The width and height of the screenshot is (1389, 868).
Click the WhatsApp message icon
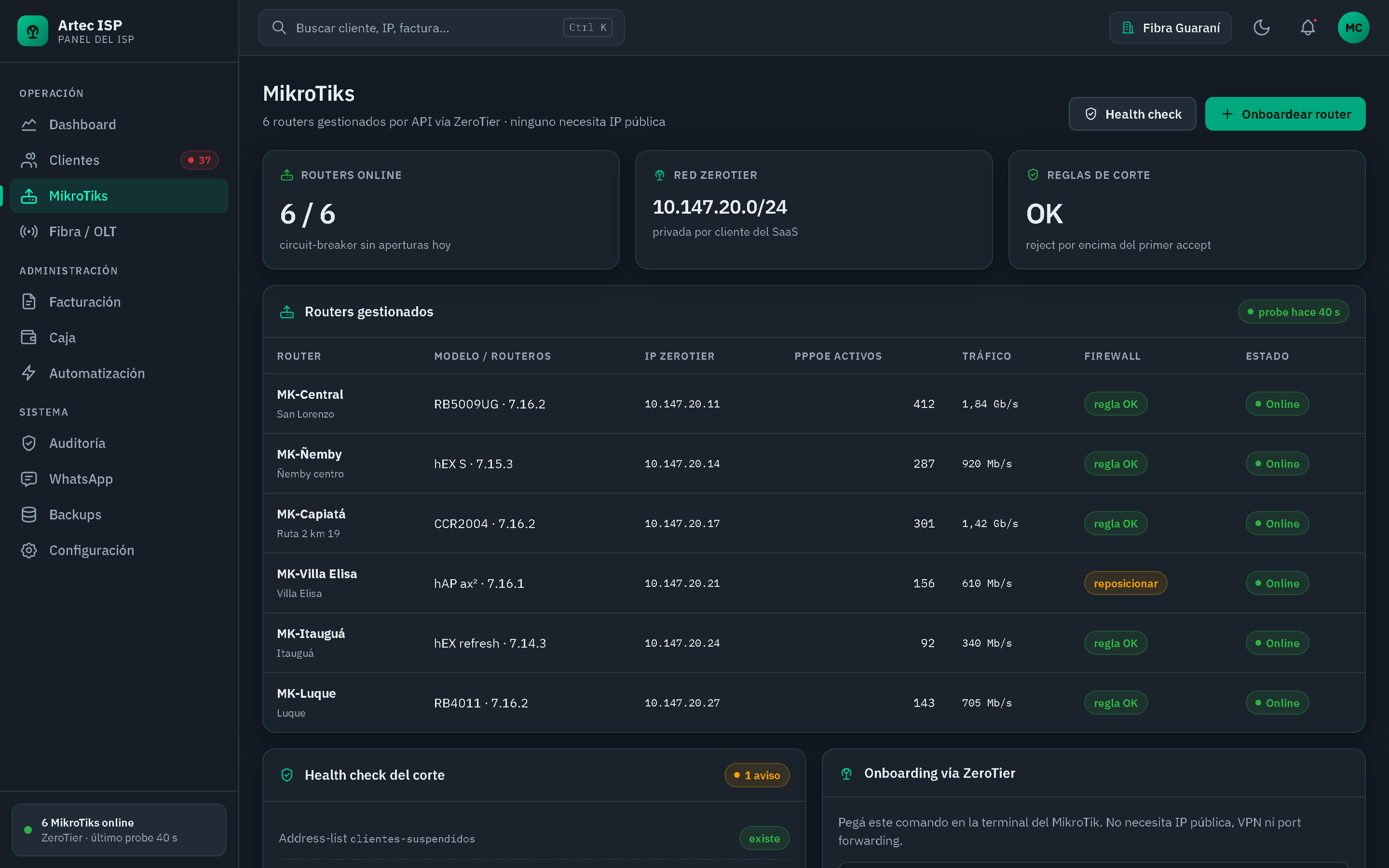tap(29, 479)
